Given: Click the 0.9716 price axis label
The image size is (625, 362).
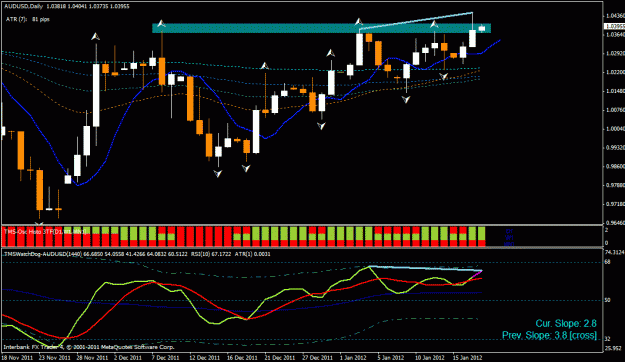Looking at the screenshot, I should [615, 204].
